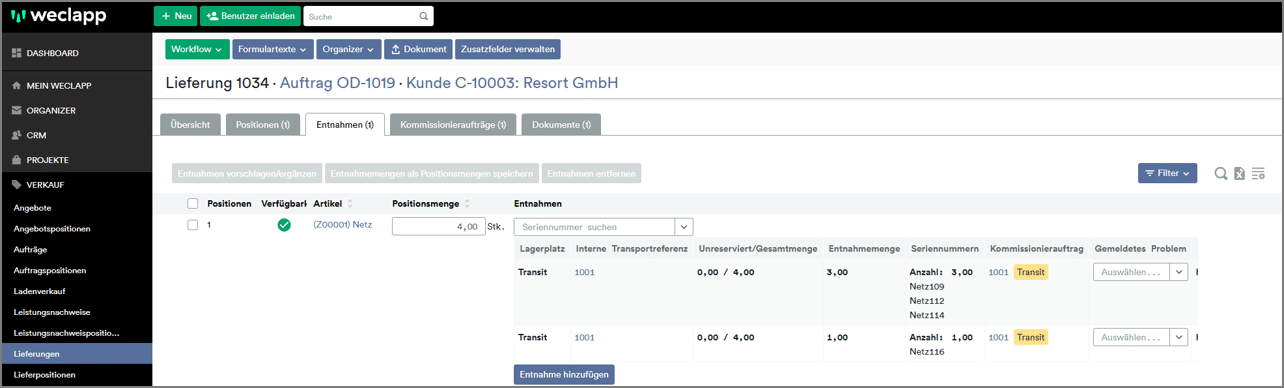Sort by Positionsmenge column arrows
The width and height of the screenshot is (1284, 388).
[466, 204]
